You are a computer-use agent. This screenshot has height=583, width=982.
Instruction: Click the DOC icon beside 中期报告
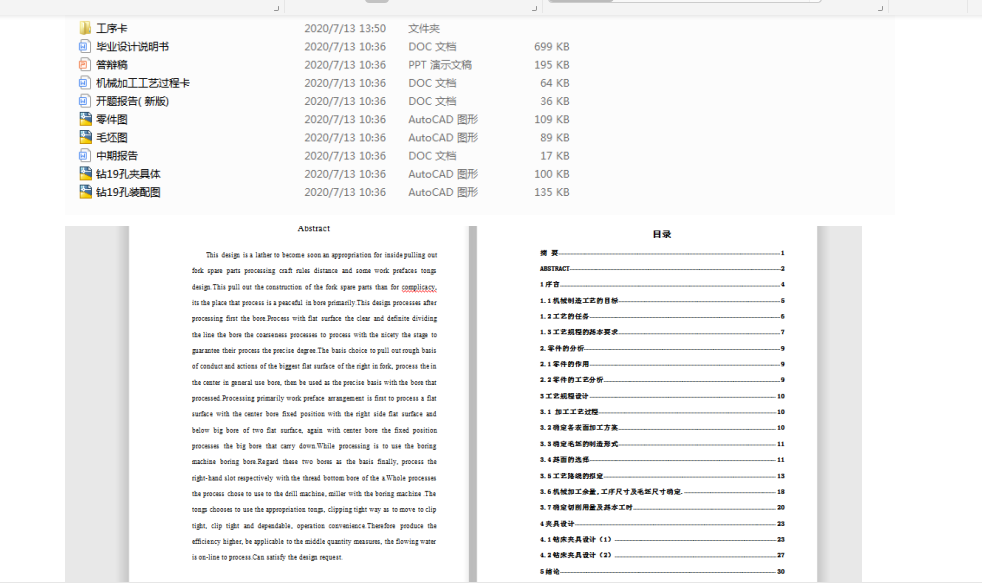point(85,155)
